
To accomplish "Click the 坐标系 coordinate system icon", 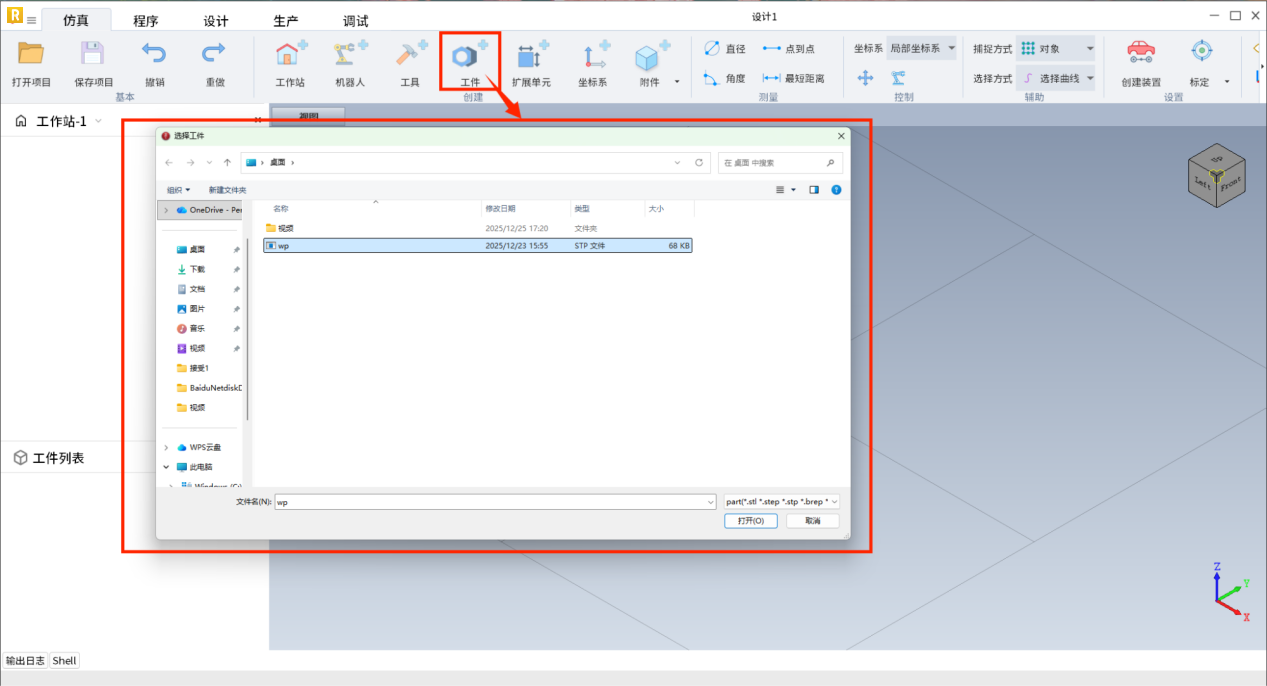I will pos(593,56).
